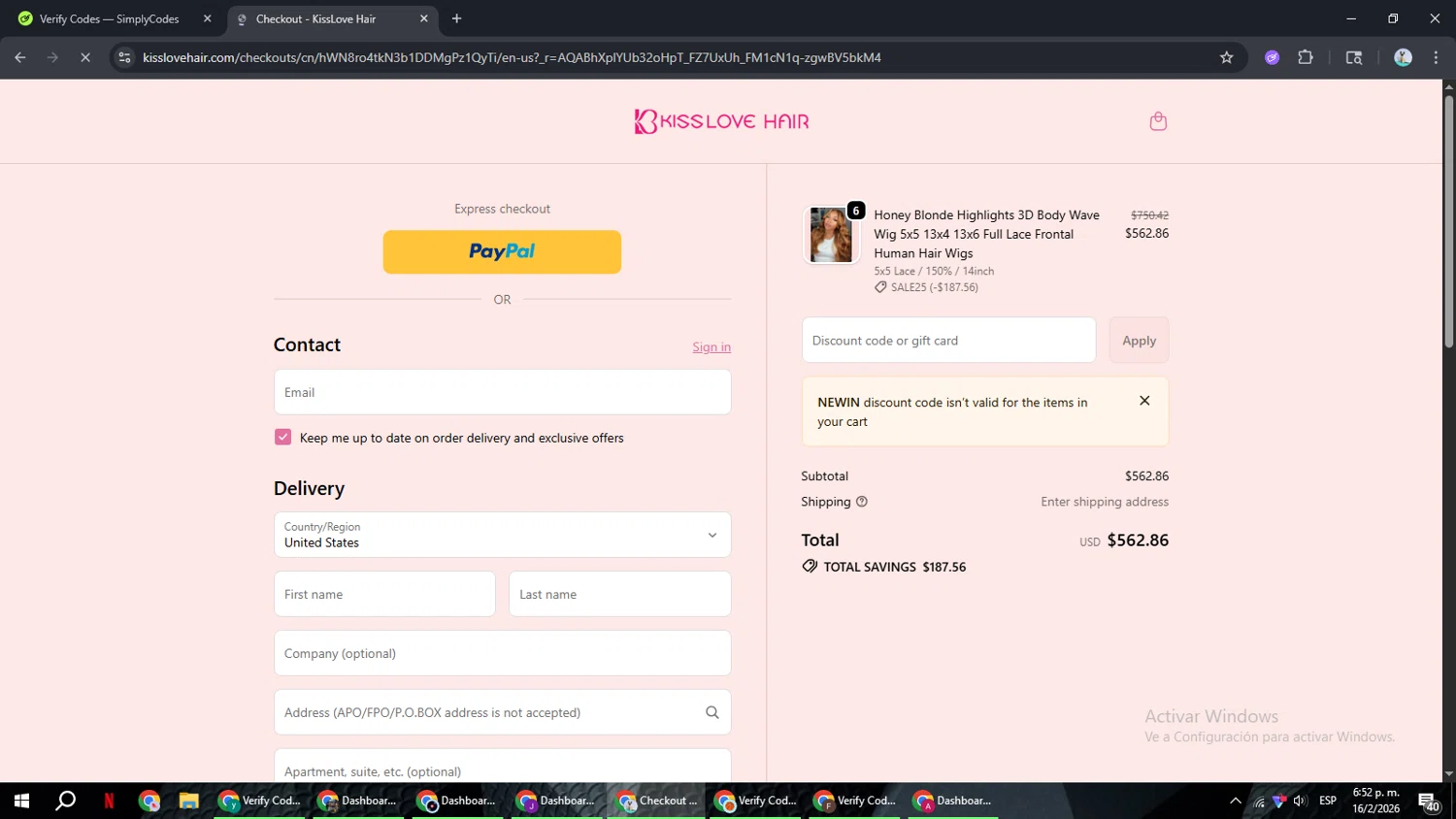Expand the Country/Region dropdown
This screenshot has height=819, width=1456.
click(502, 535)
